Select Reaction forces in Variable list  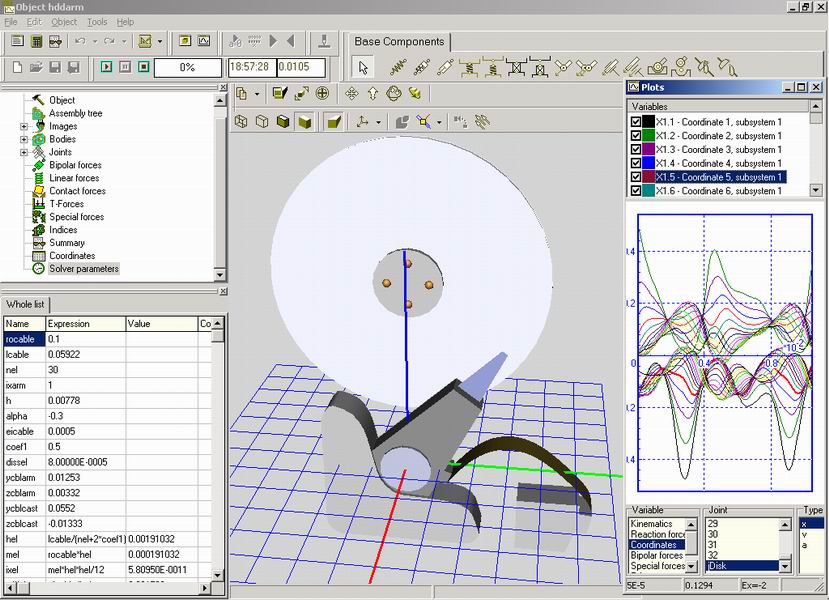[x=658, y=534]
